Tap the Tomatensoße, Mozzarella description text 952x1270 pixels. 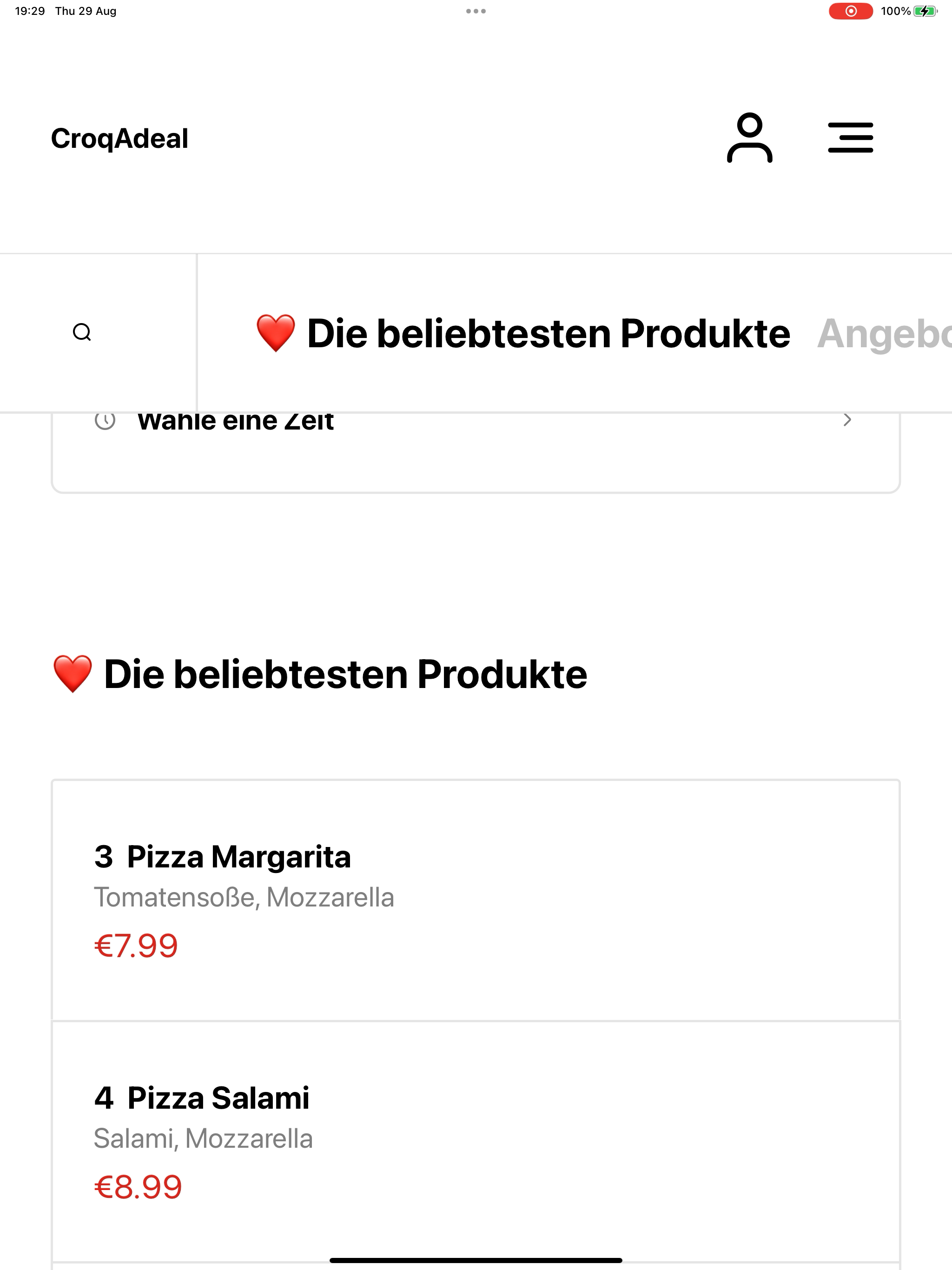point(244,897)
